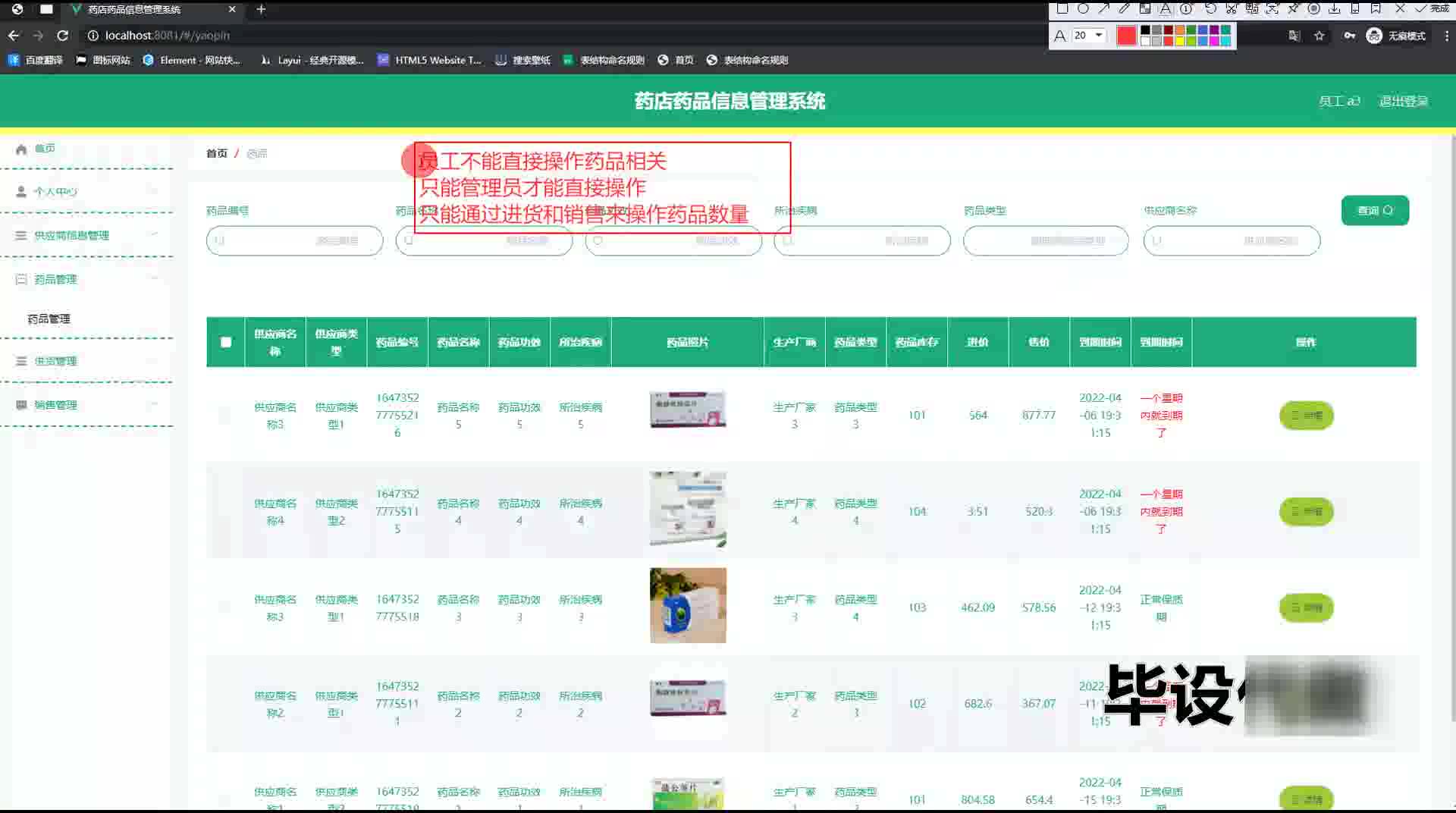Click the 药品编号 search input field

pyautogui.click(x=294, y=241)
